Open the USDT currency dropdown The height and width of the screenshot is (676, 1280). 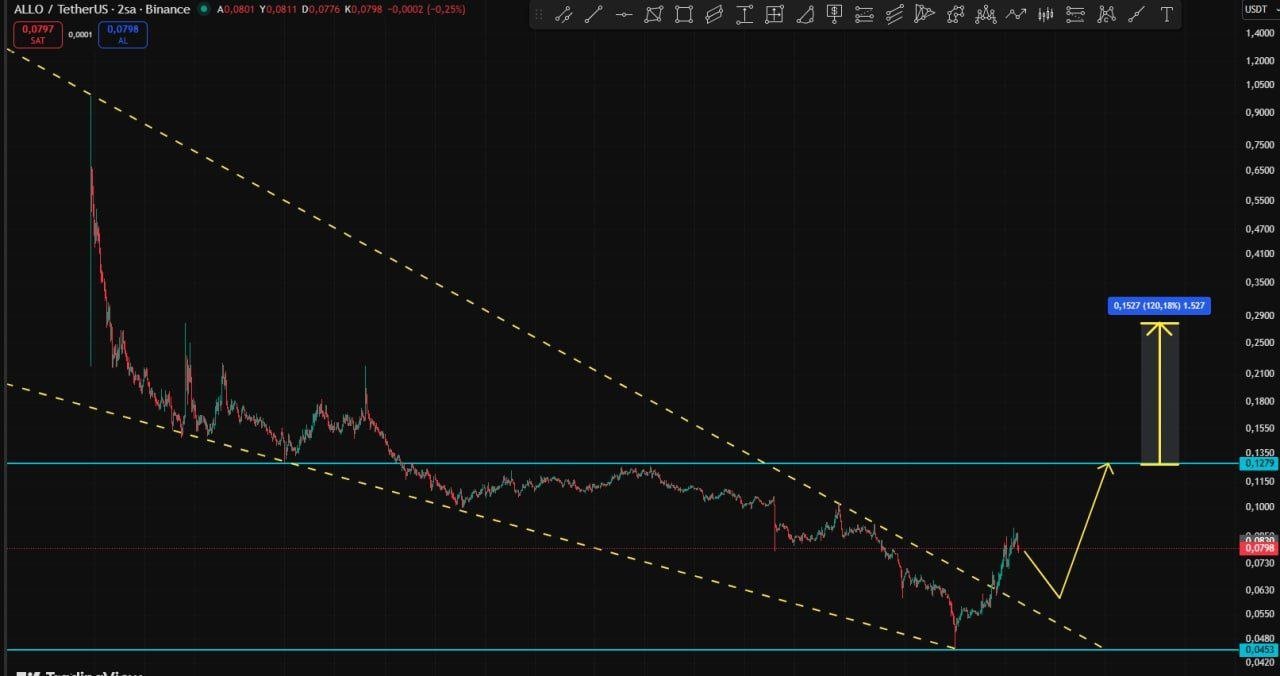1256,9
